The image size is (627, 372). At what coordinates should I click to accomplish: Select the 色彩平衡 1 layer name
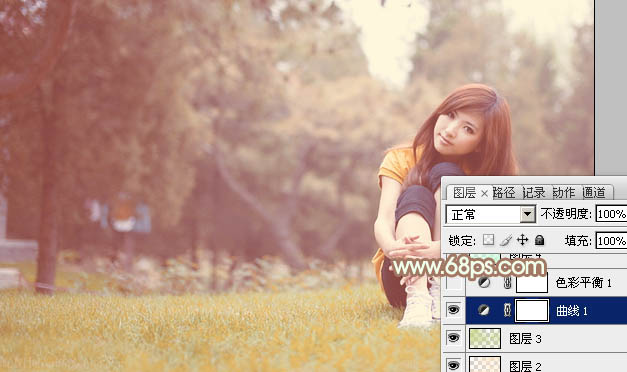click(x=583, y=283)
